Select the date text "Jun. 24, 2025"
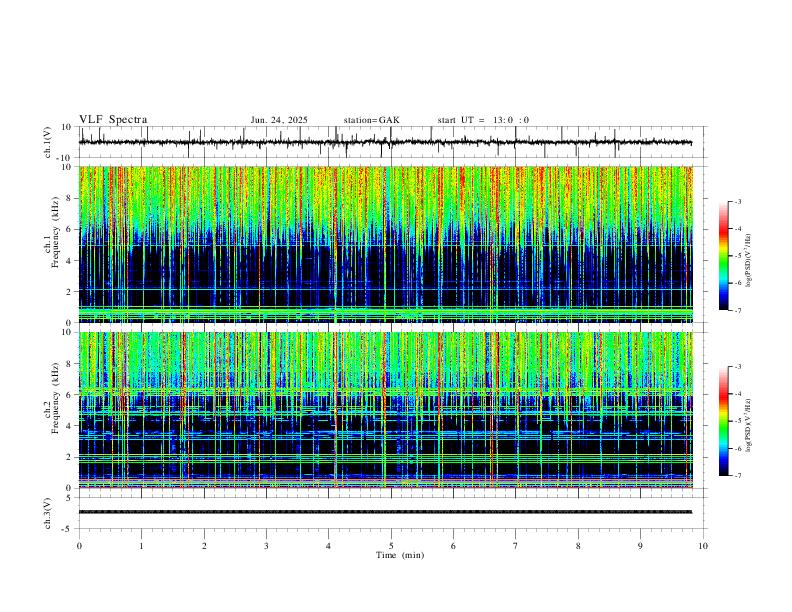792x612 pixels. point(279,120)
